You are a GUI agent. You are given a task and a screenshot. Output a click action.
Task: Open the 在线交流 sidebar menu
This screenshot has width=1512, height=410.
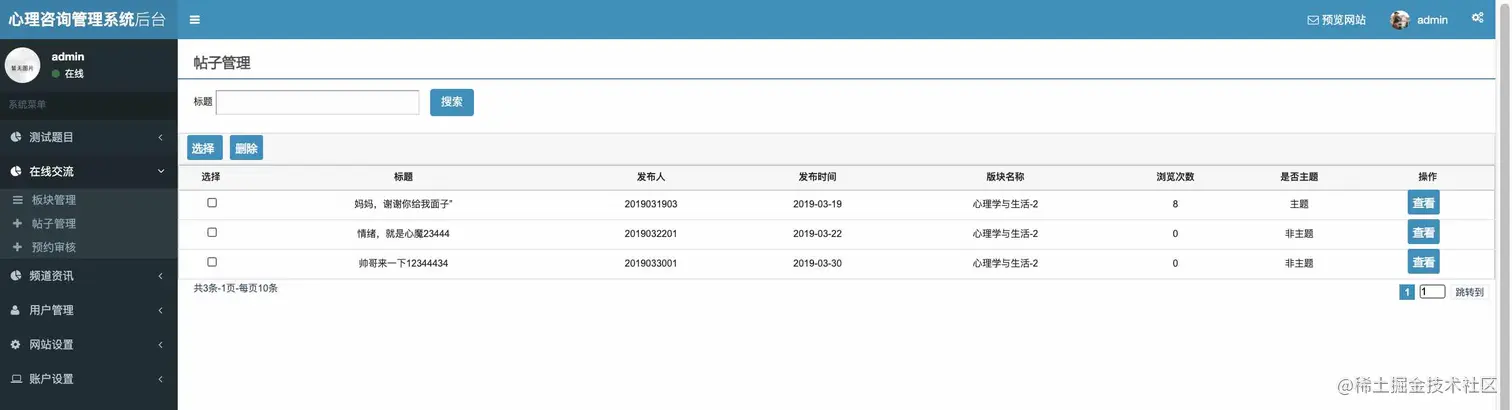[89, 171]
